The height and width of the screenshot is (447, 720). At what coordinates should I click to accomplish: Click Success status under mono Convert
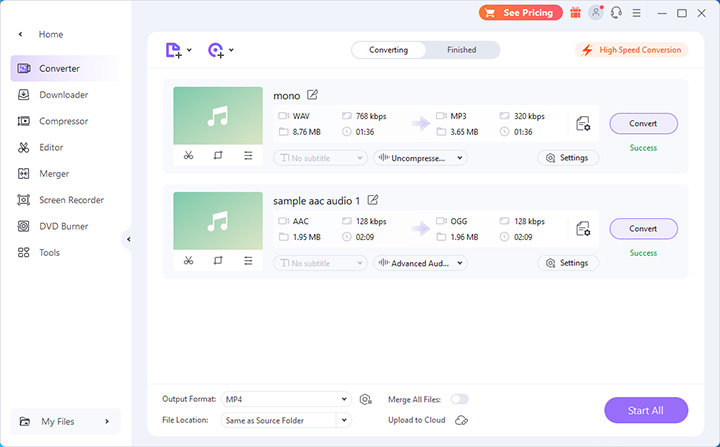pos(643,148)
